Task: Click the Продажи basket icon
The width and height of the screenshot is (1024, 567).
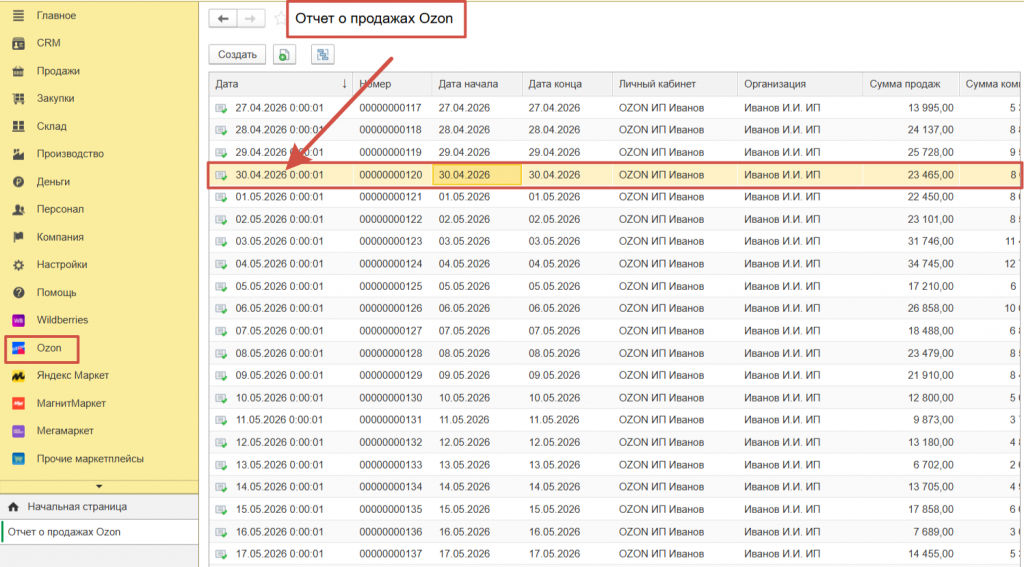Action: [x=18, y=71]
